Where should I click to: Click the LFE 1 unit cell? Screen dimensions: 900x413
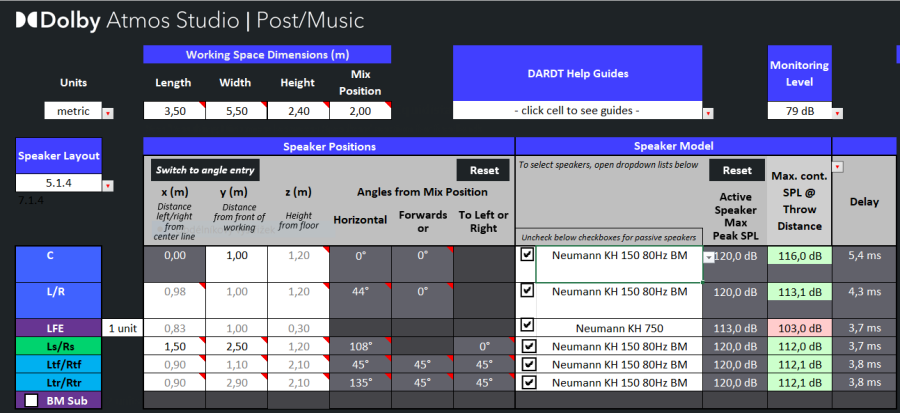click(123, 328)
